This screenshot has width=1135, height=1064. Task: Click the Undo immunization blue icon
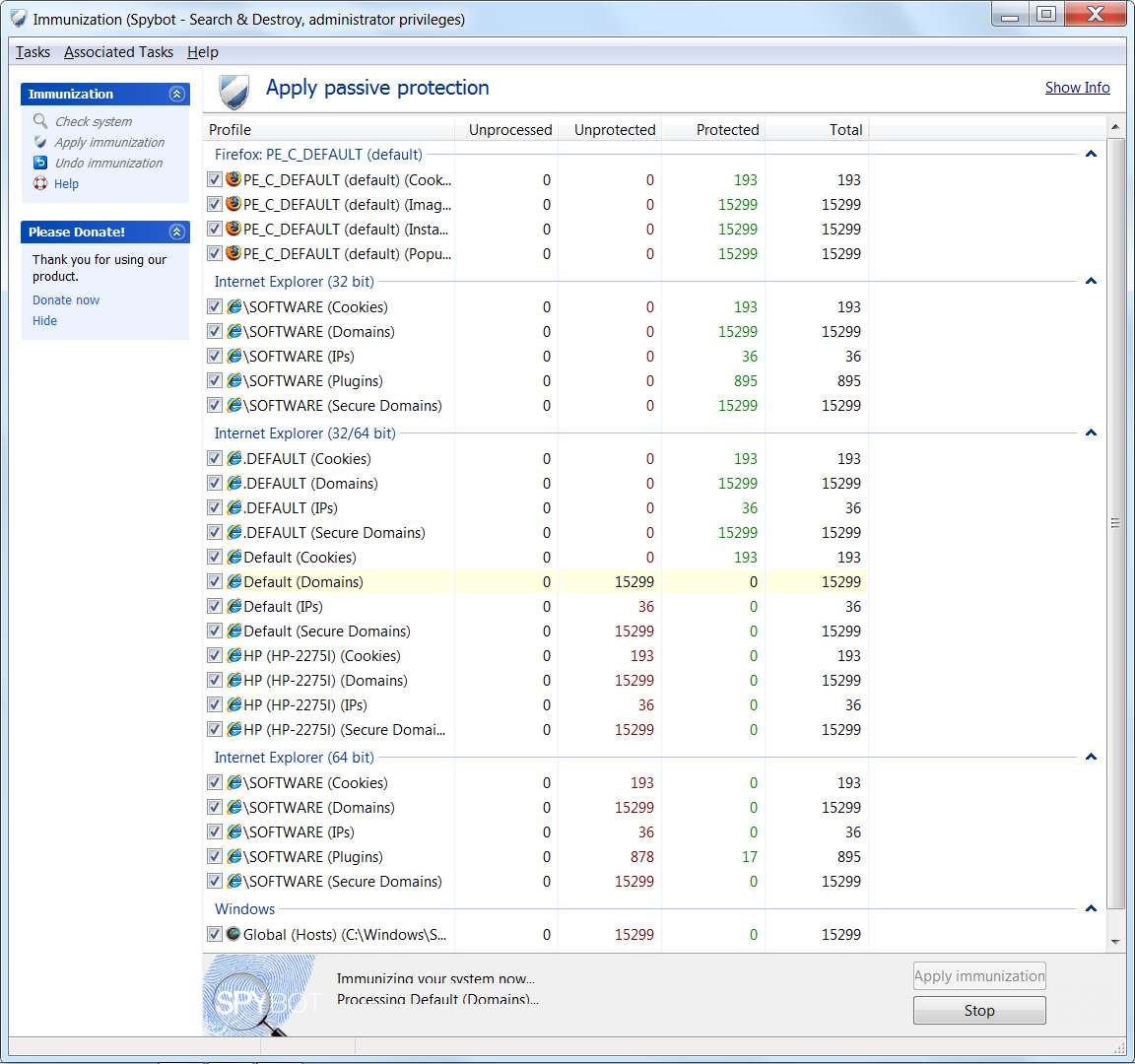coord(40,163)
